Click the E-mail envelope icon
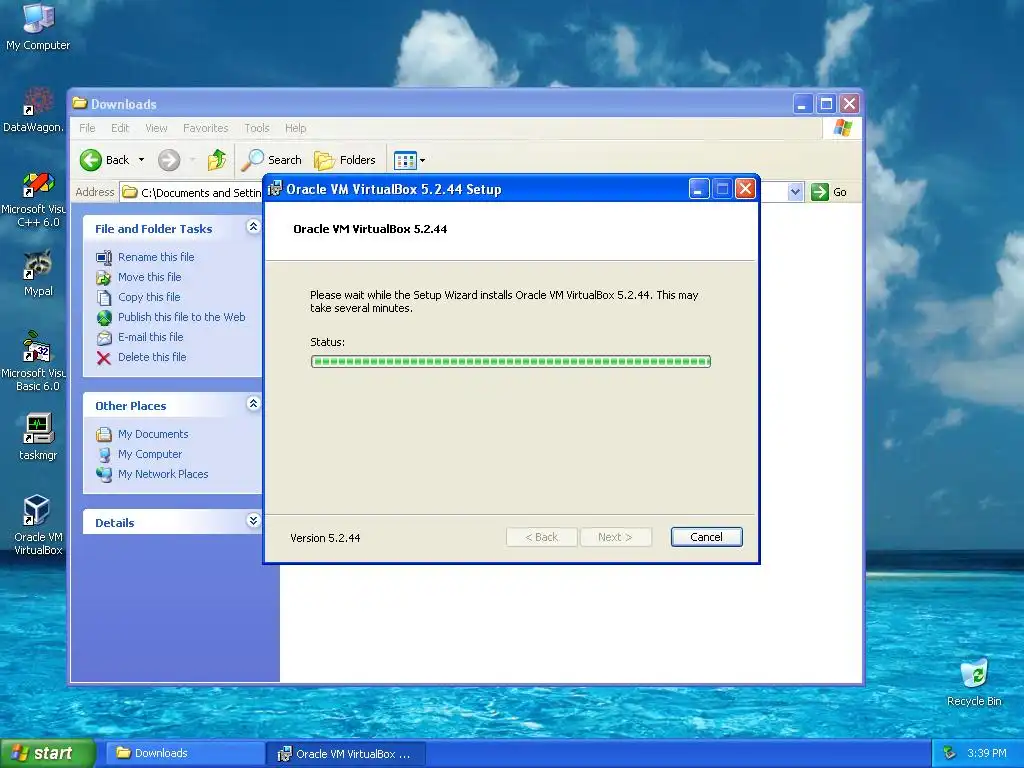 click(104, 338)
